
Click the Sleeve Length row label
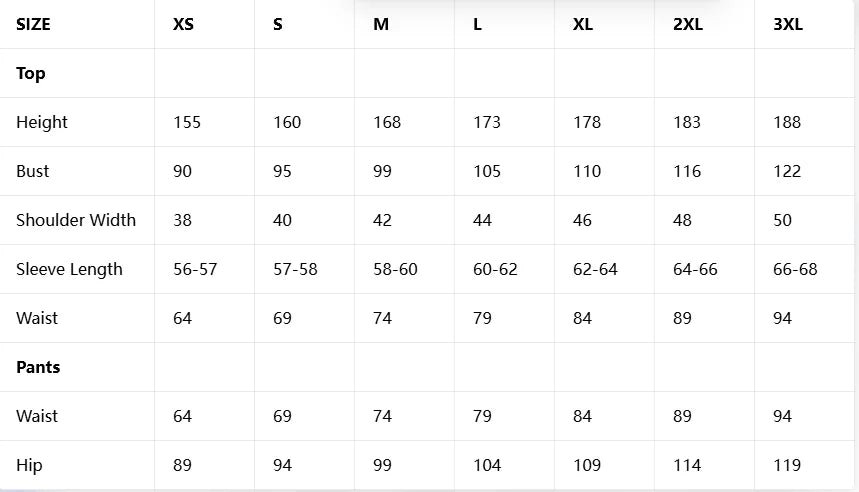point(69,269)
